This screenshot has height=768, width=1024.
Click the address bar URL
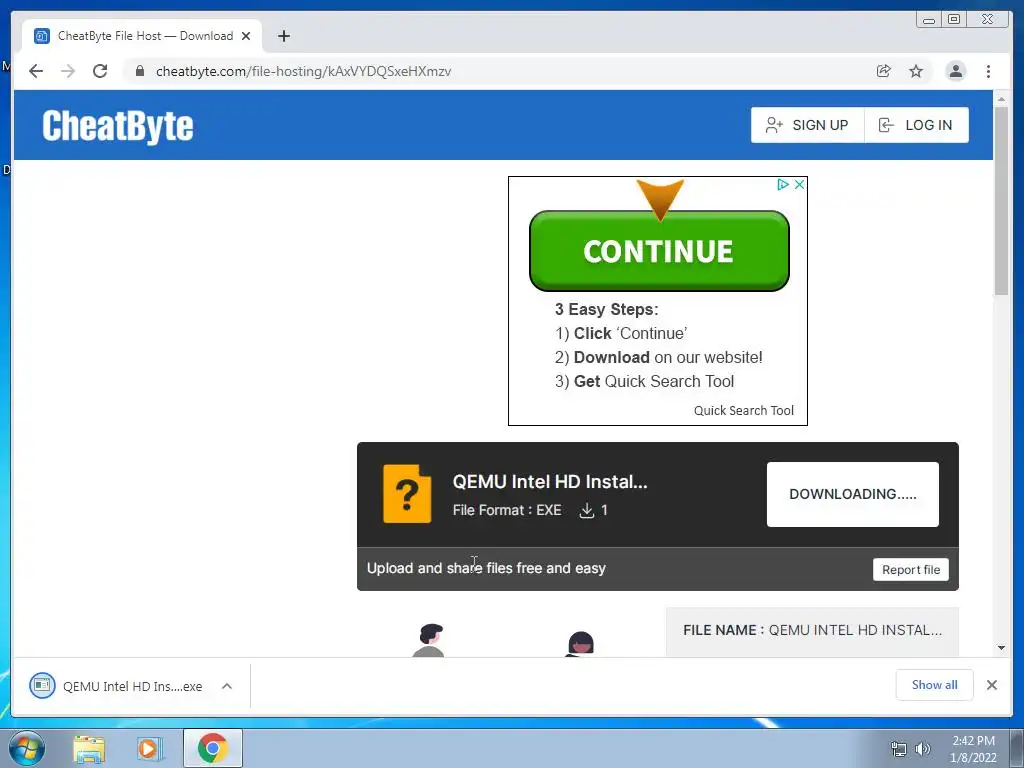point(303,71)
